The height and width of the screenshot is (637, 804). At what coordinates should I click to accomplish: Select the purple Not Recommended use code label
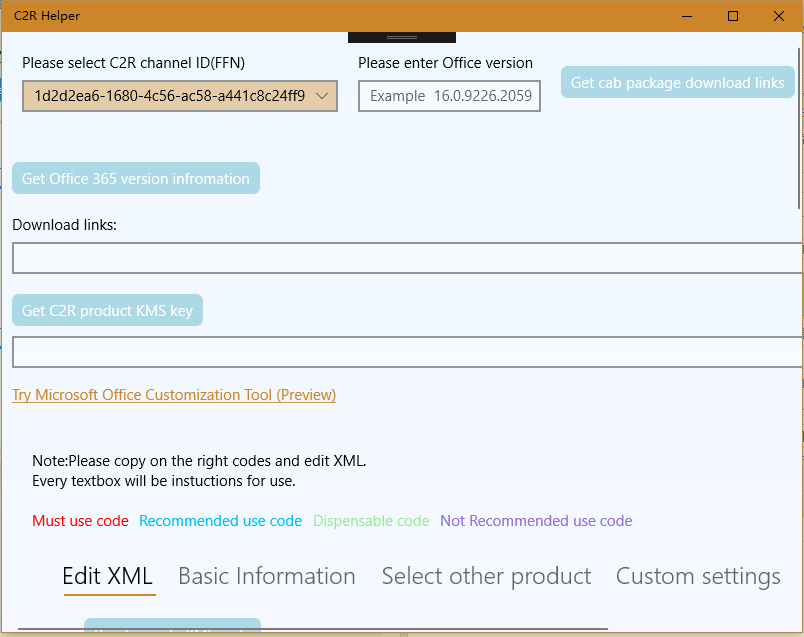click(x=536, y=521)
